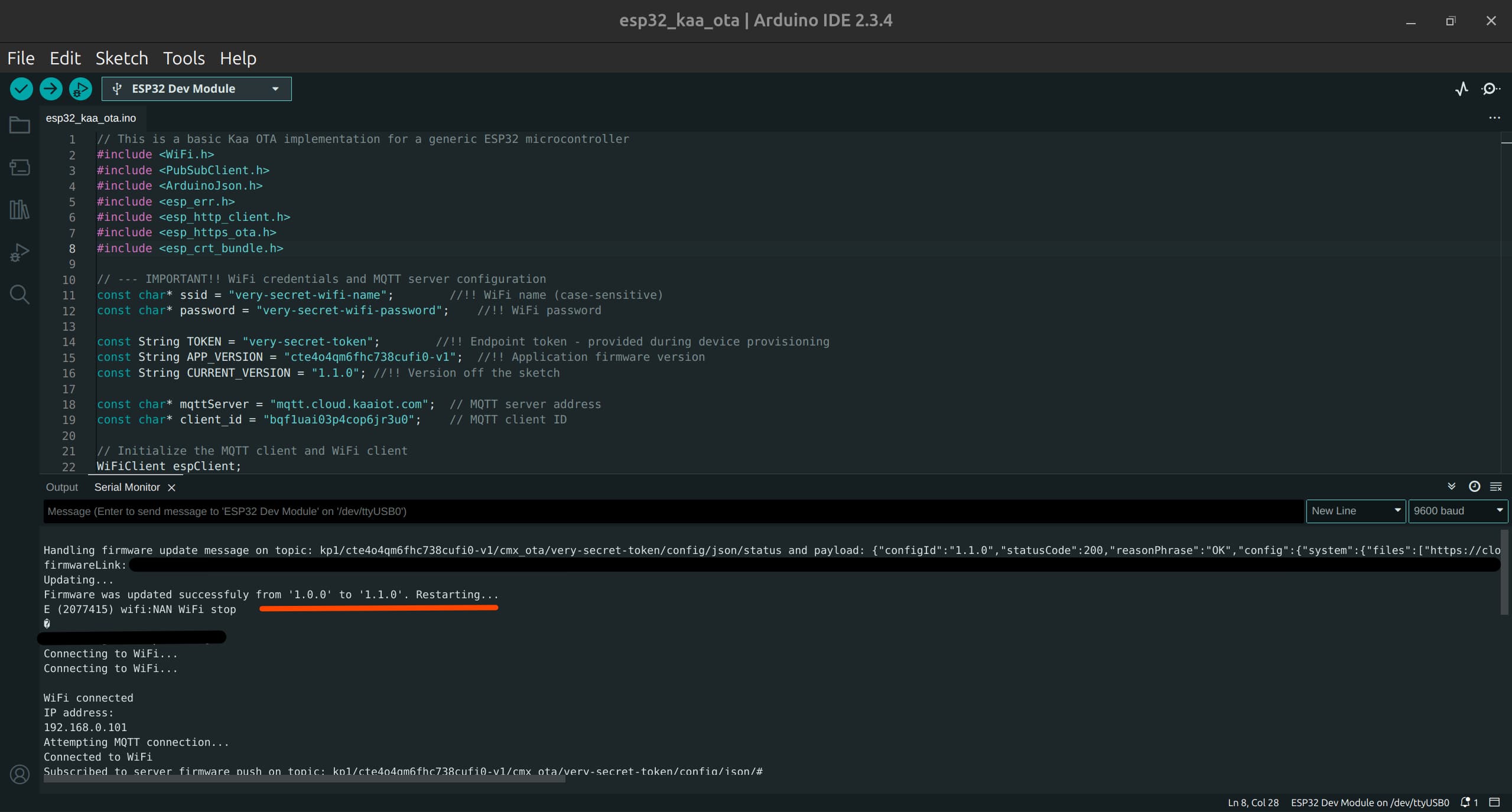The width and height of the screenshot is (1512, 812).
Task: Toggle autoscroll in the Serial Monitor
Action: (x=1452, y=487)
